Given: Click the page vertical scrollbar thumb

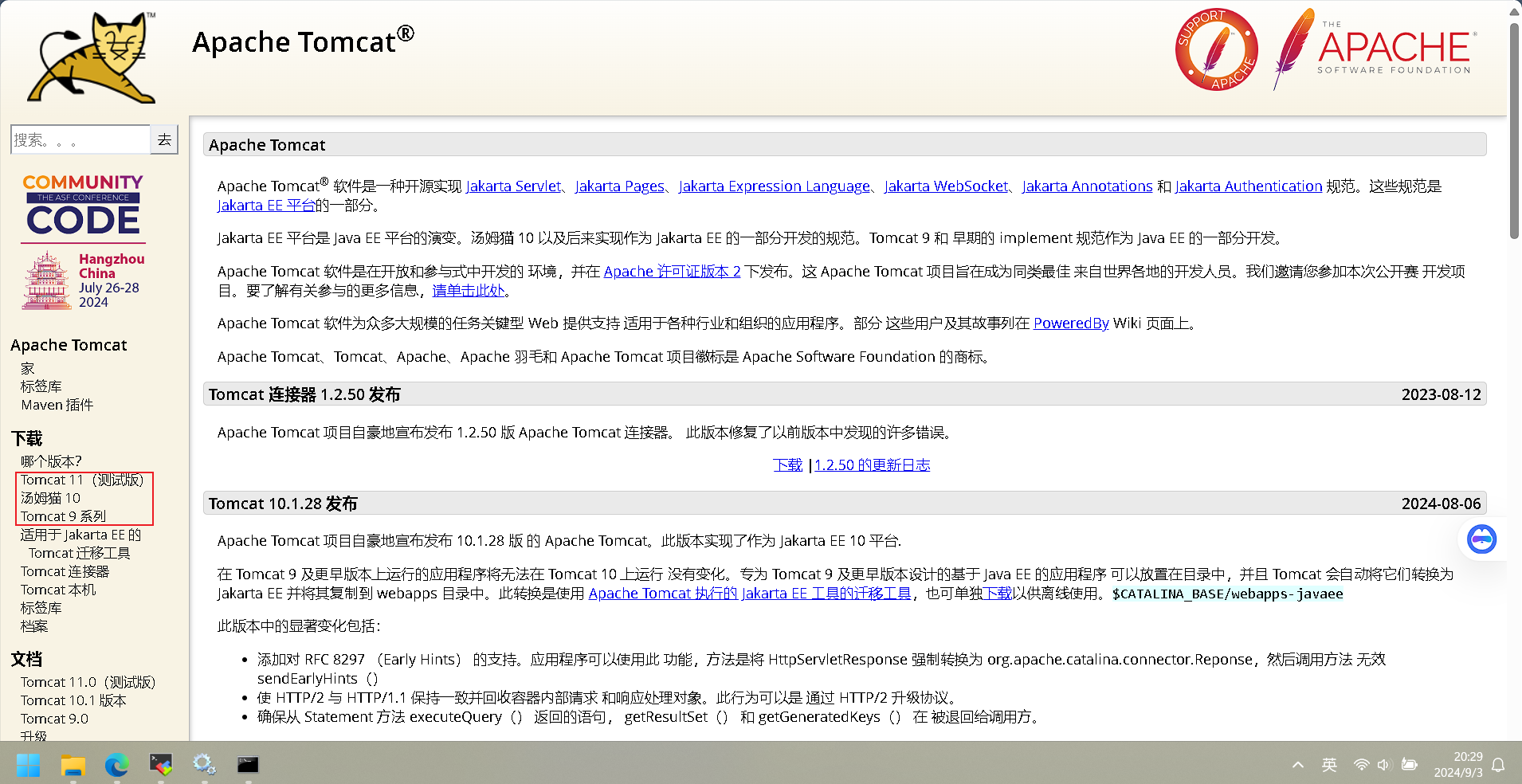Looking at the screenshot, I should point(1514,131).
